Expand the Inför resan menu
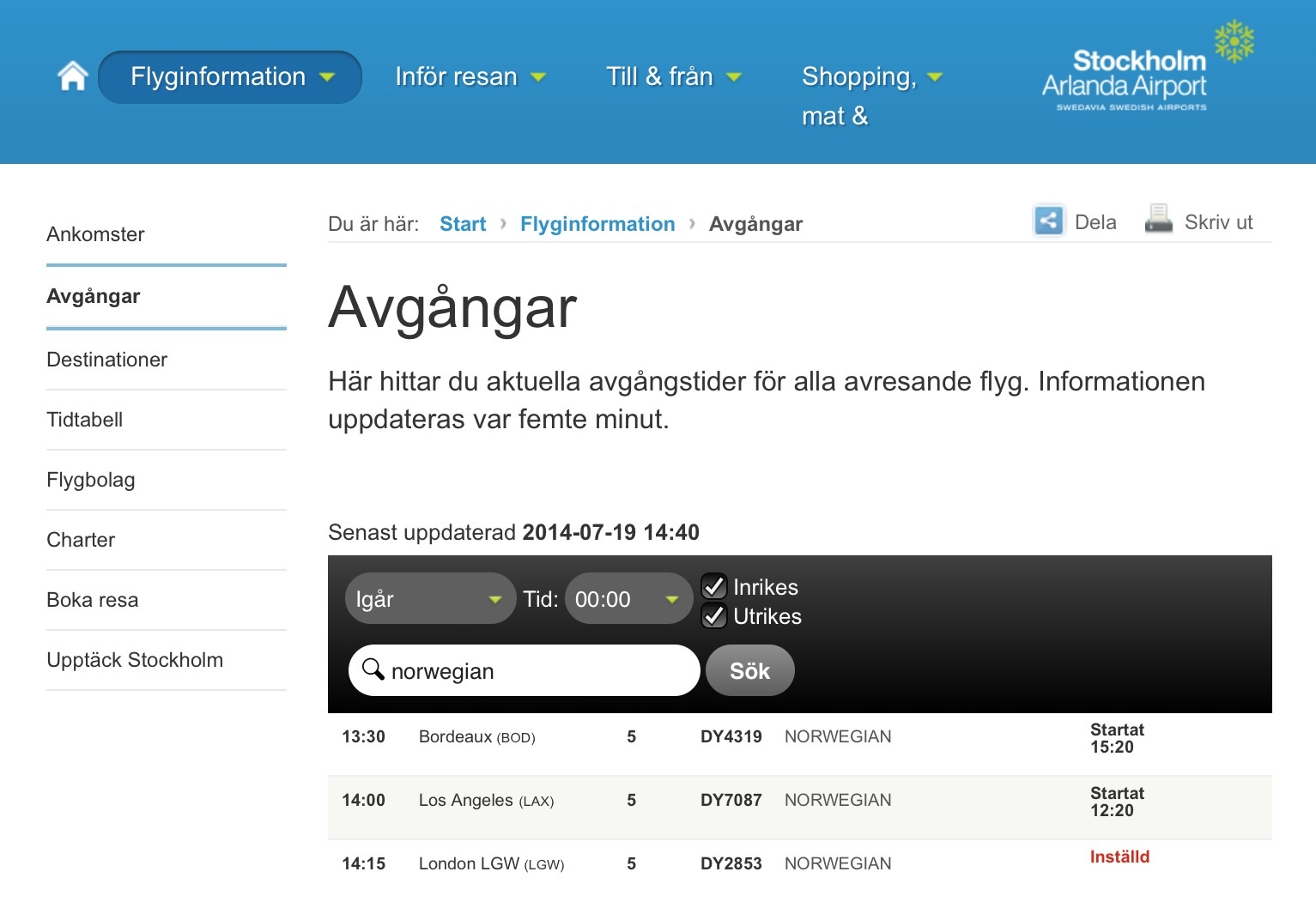Image resolution: width=1316 pixels, height=902 pixels. [x=470, y=77]
